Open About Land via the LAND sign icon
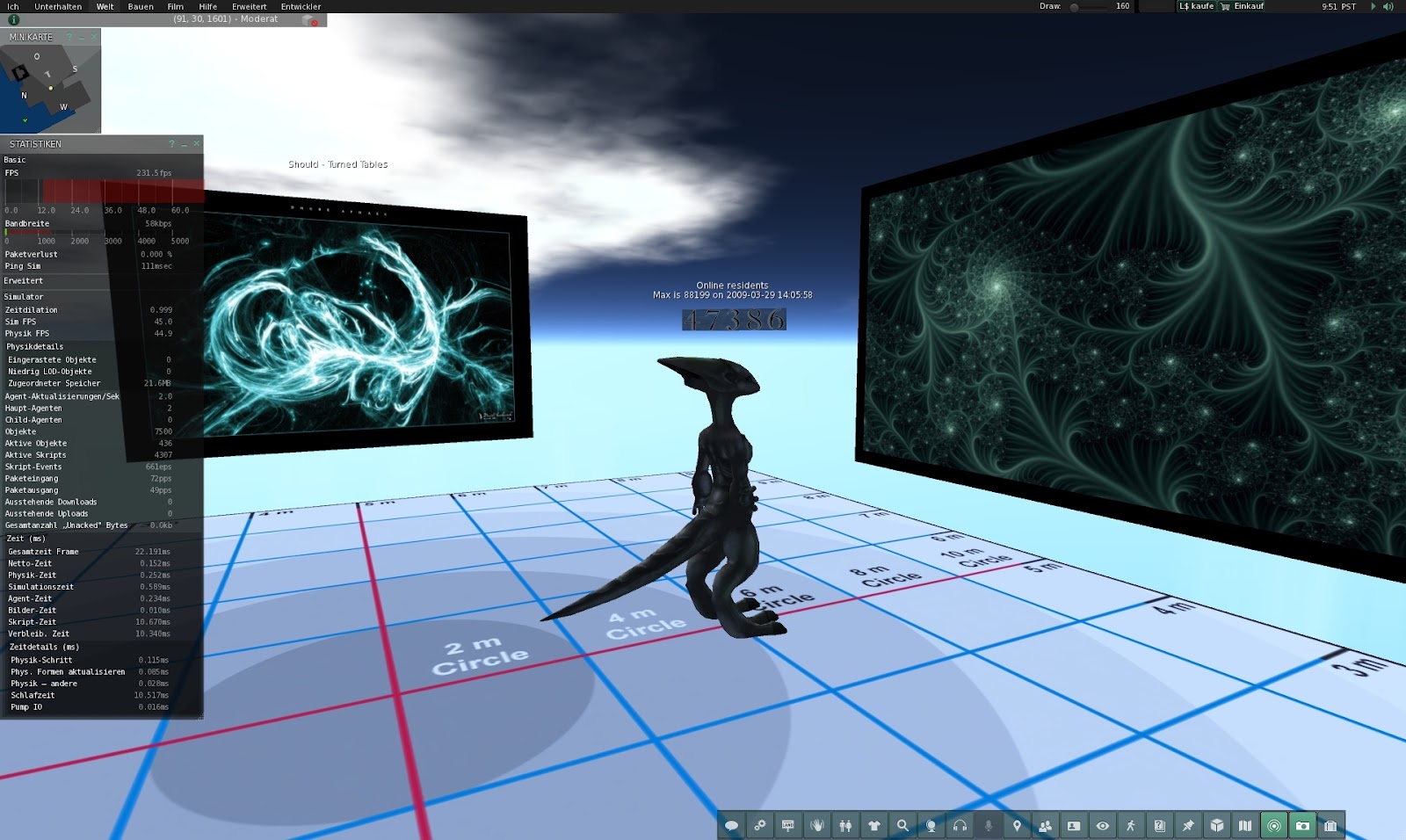1406x840 pixels. coord(788,825)
